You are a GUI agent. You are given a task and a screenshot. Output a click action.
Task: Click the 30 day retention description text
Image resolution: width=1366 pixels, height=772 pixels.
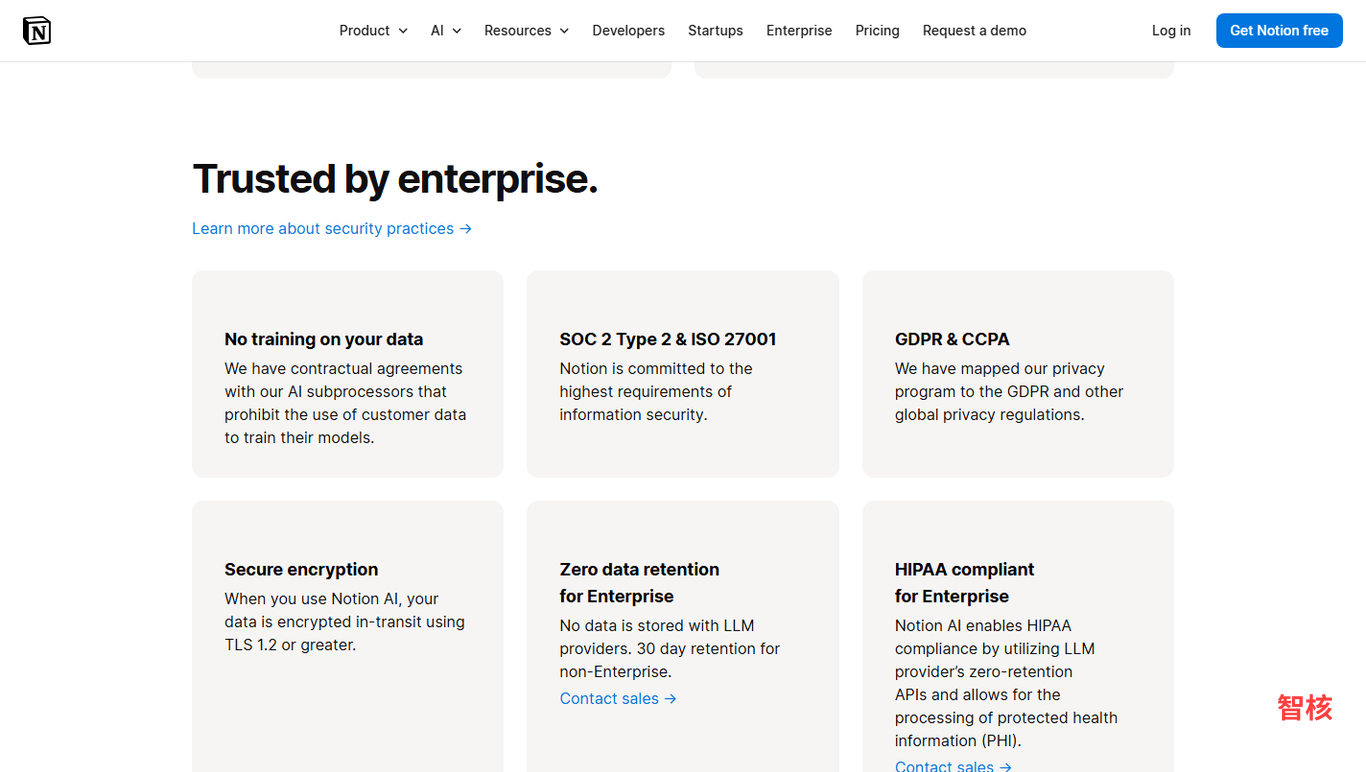(x=670, y=649)
